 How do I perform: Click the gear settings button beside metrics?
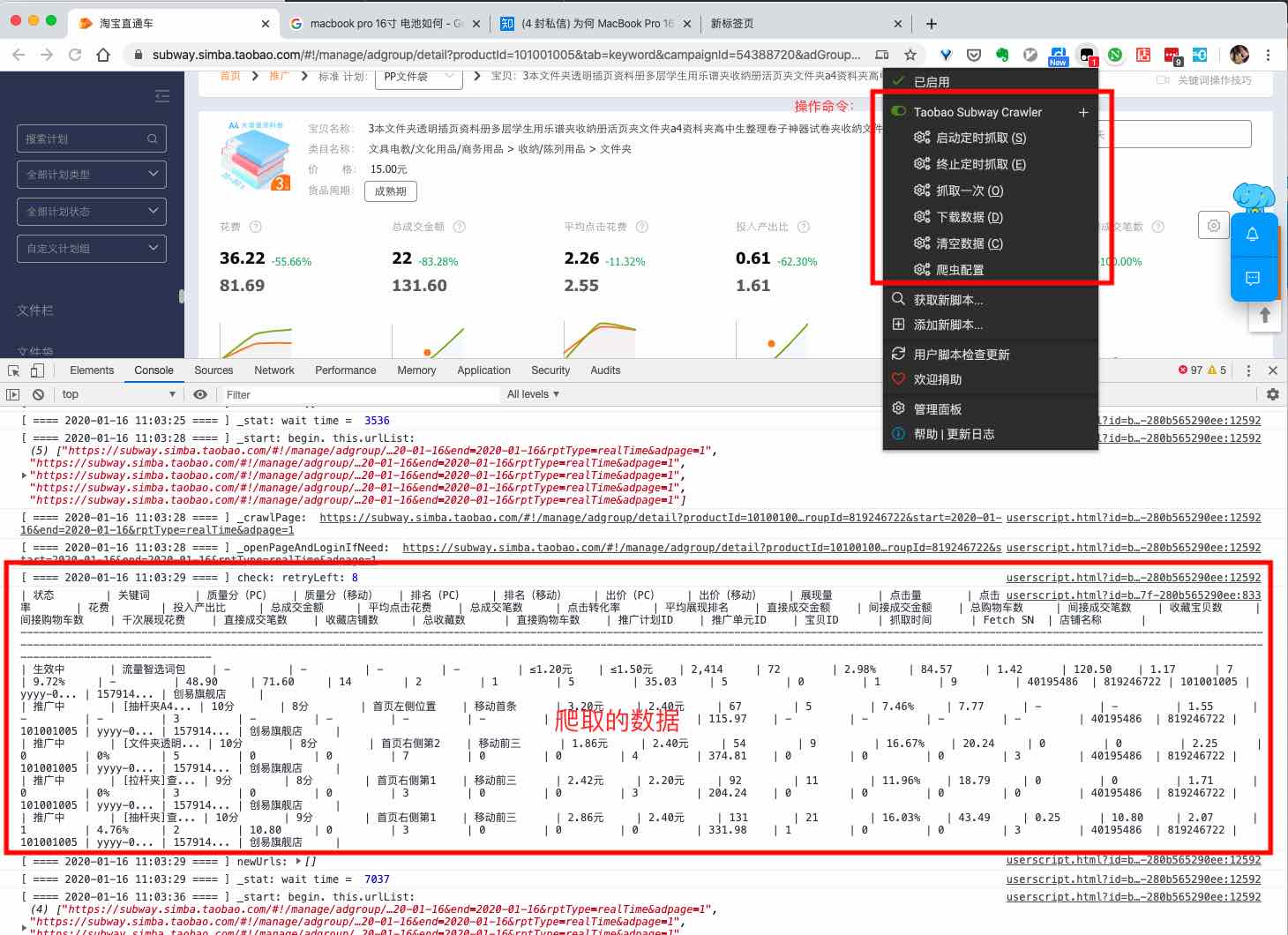point(1214,226)
